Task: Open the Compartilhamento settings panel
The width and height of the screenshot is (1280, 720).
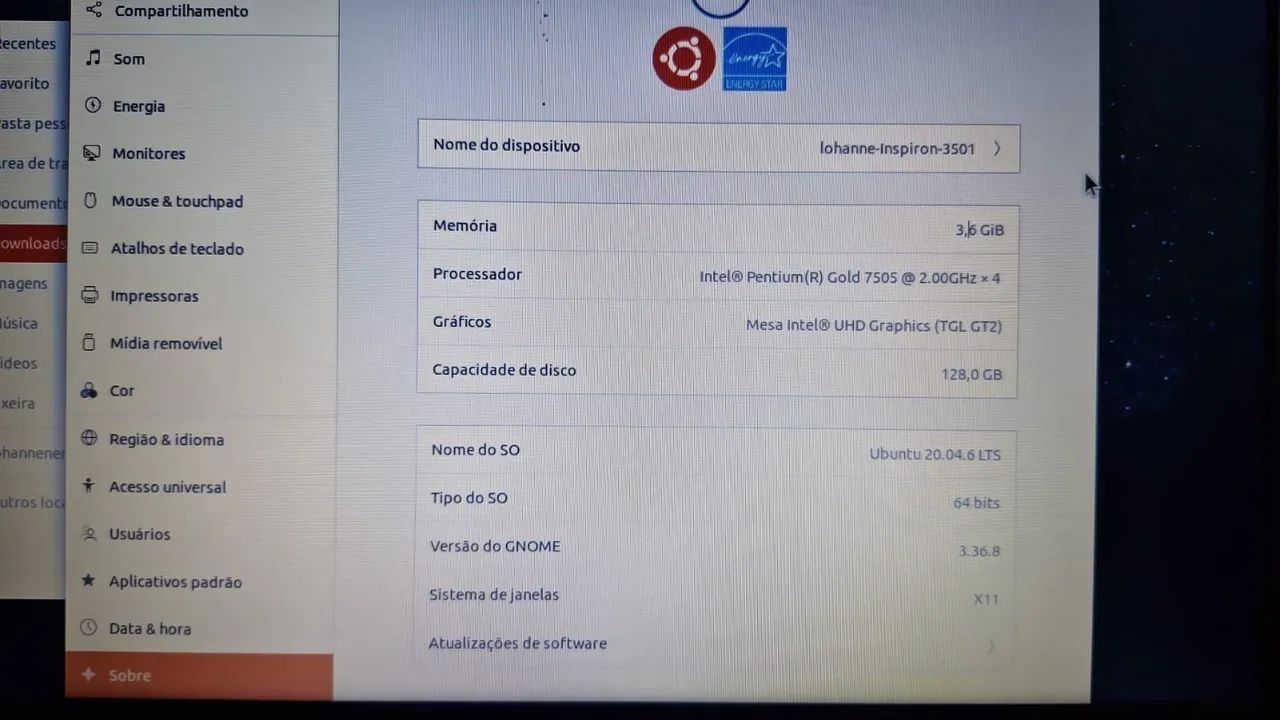Action: click(x=203, y=12)
